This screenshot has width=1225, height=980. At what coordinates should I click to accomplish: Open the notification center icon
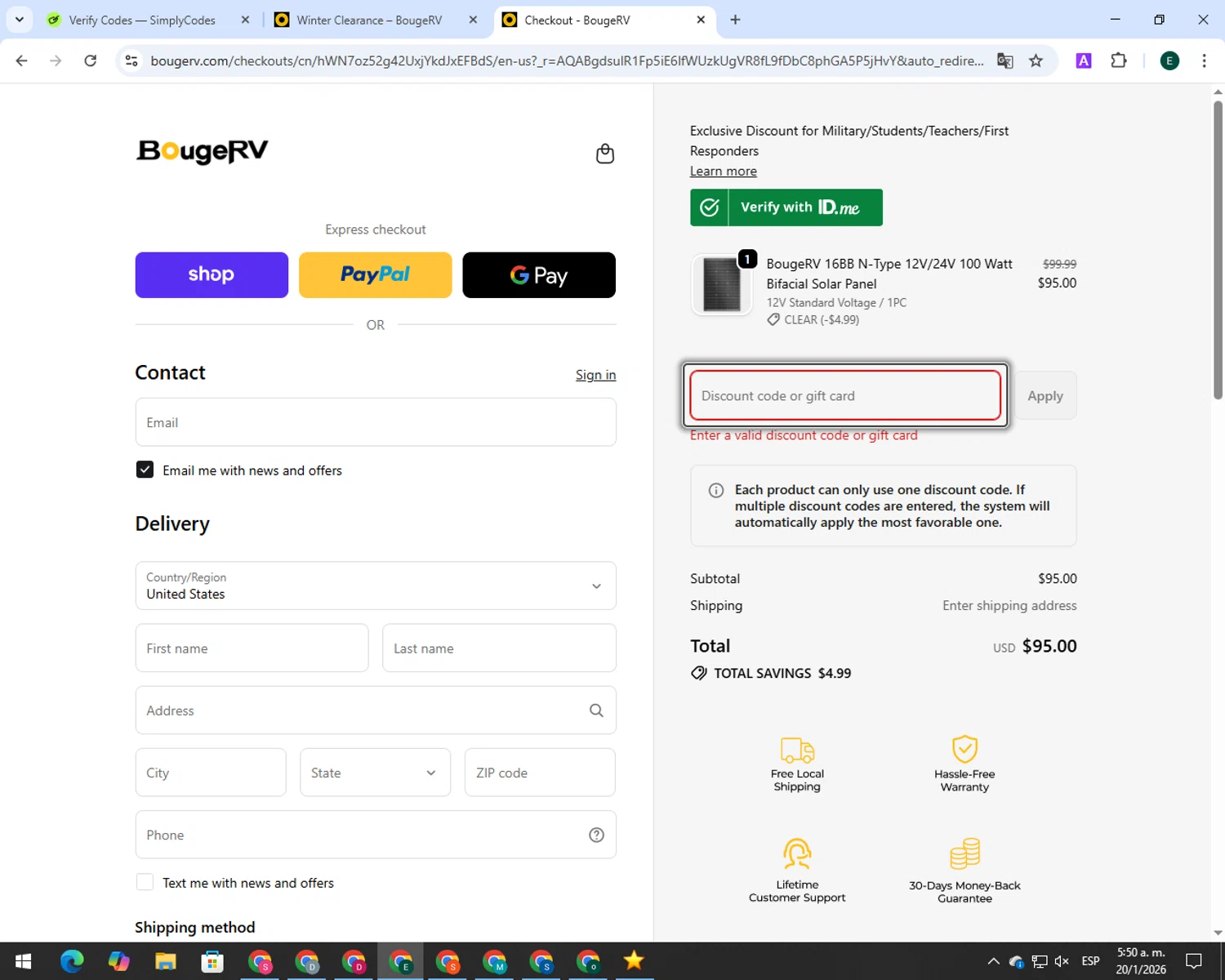click(x=1194, y=961)
